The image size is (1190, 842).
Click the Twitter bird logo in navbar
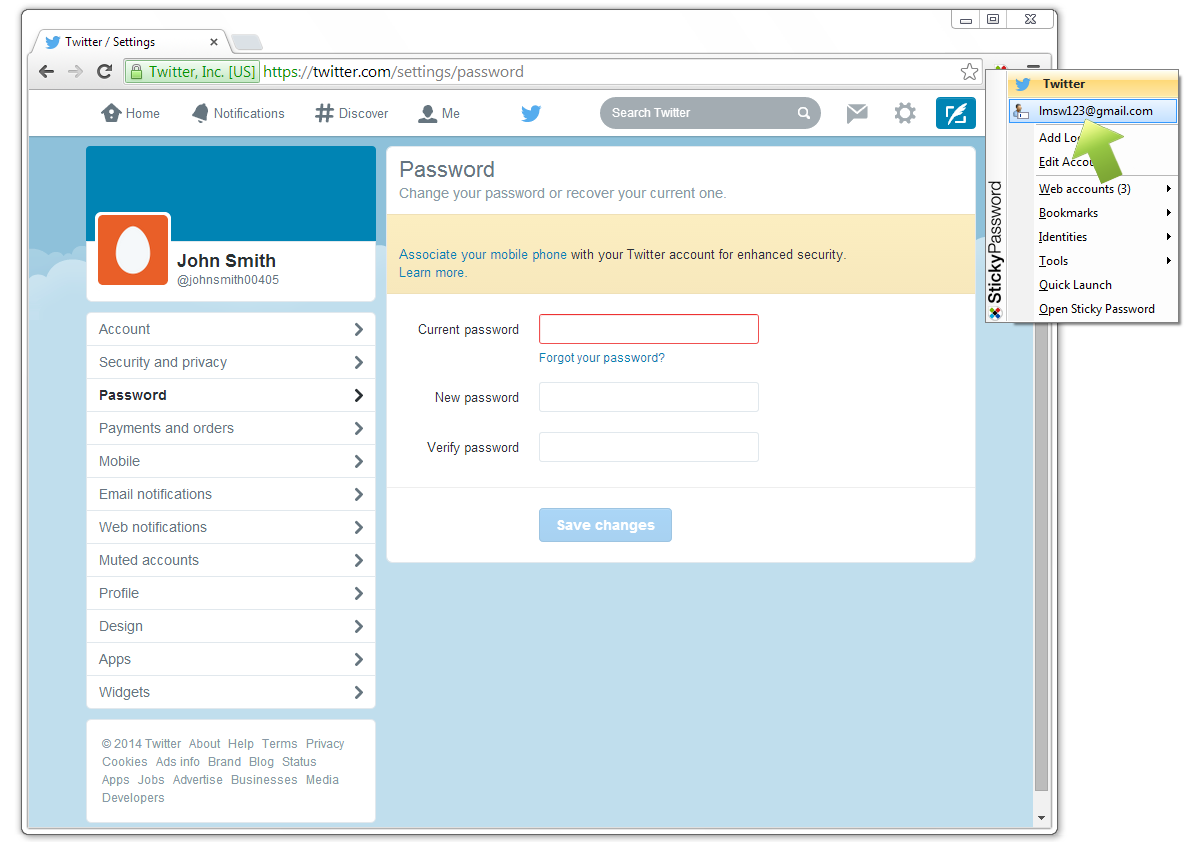[530, 113]
